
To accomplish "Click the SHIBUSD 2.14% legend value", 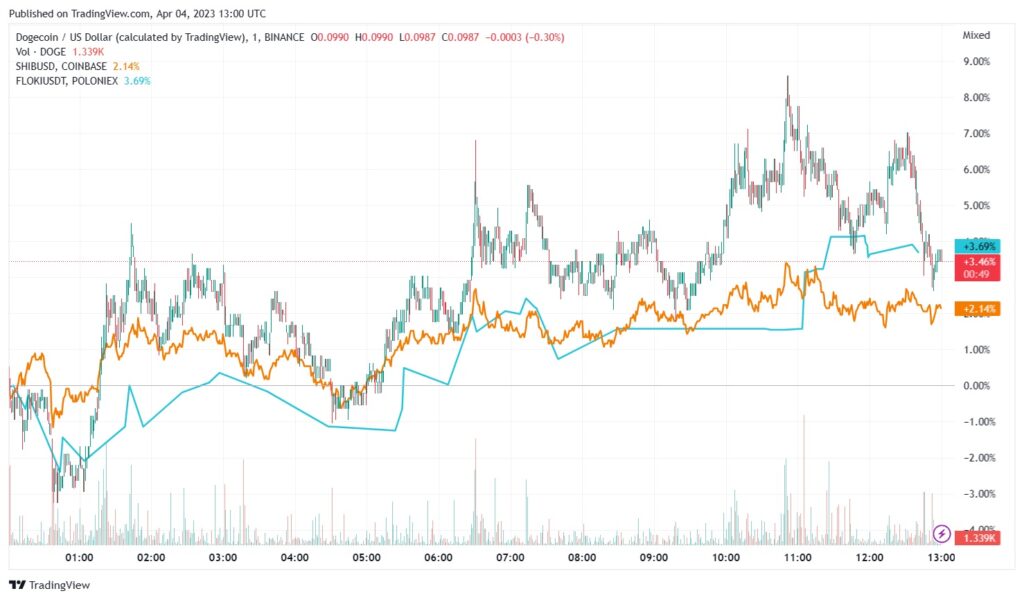I will 126,67.
